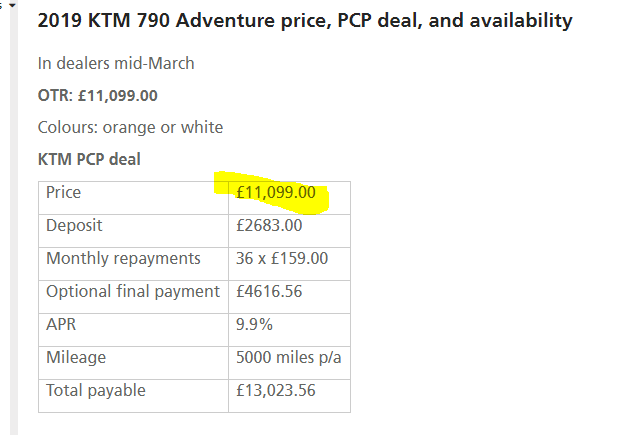Click the page heading about 2019 KTM 790 Adventure
The width and height of the screenshot is (622, 435).
tap(305, 20)
